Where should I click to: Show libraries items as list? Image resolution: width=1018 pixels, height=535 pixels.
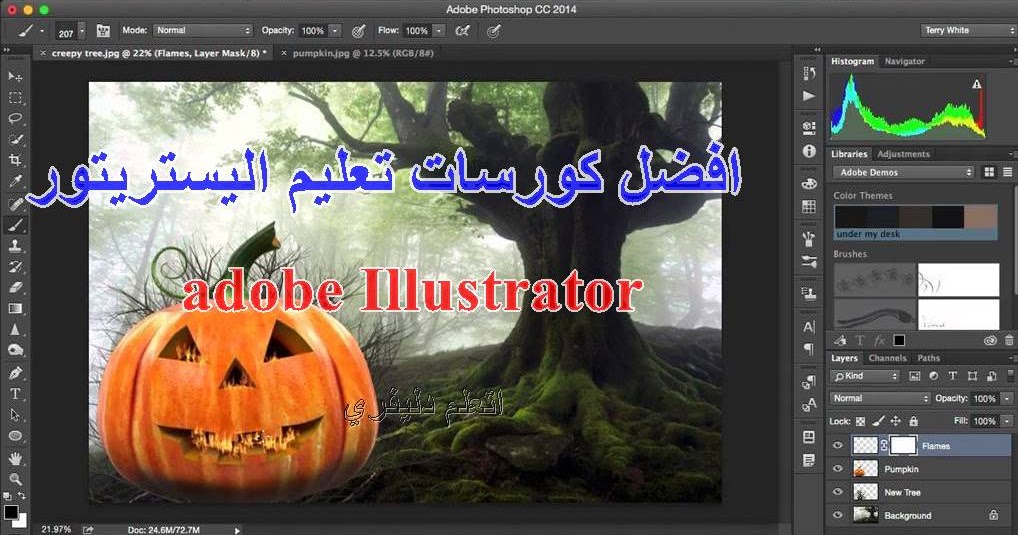[x=1007, y=172]
